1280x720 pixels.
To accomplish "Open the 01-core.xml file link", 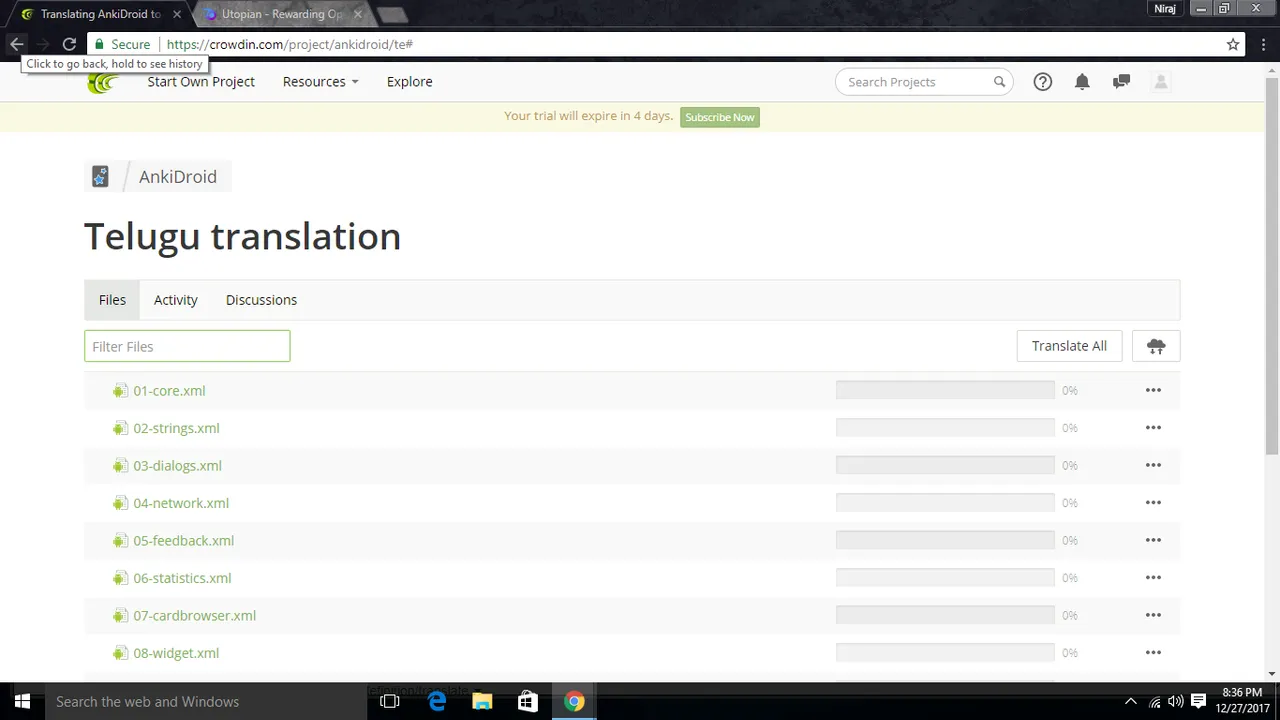I will point(169,391).
